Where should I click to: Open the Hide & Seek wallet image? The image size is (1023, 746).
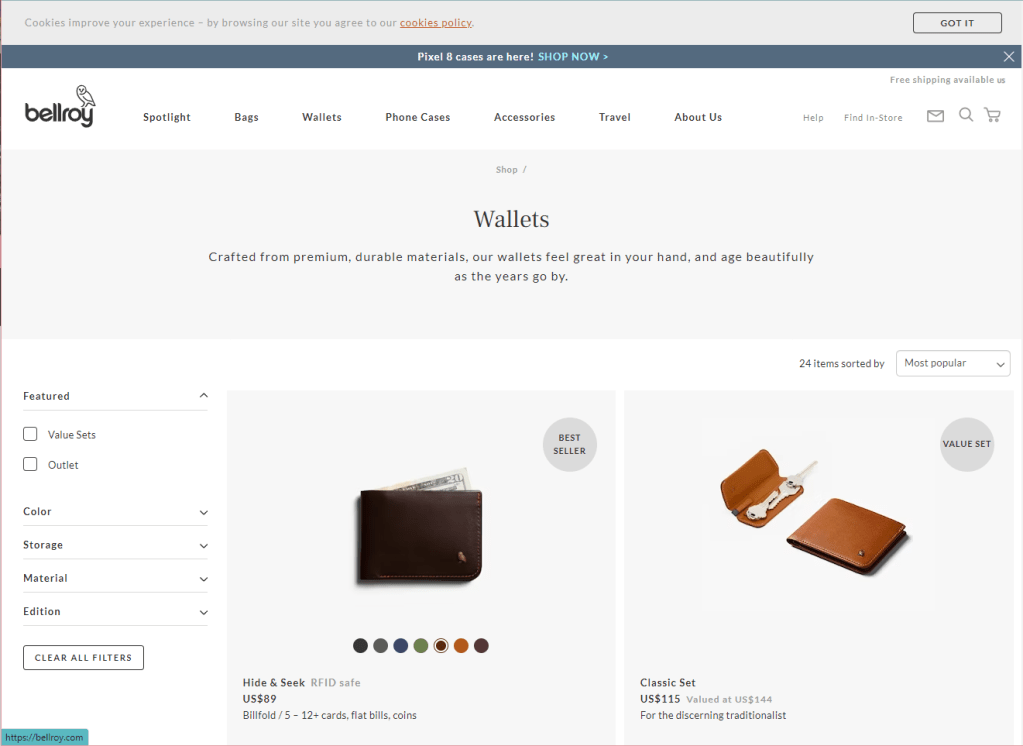(x=421, y=527)
